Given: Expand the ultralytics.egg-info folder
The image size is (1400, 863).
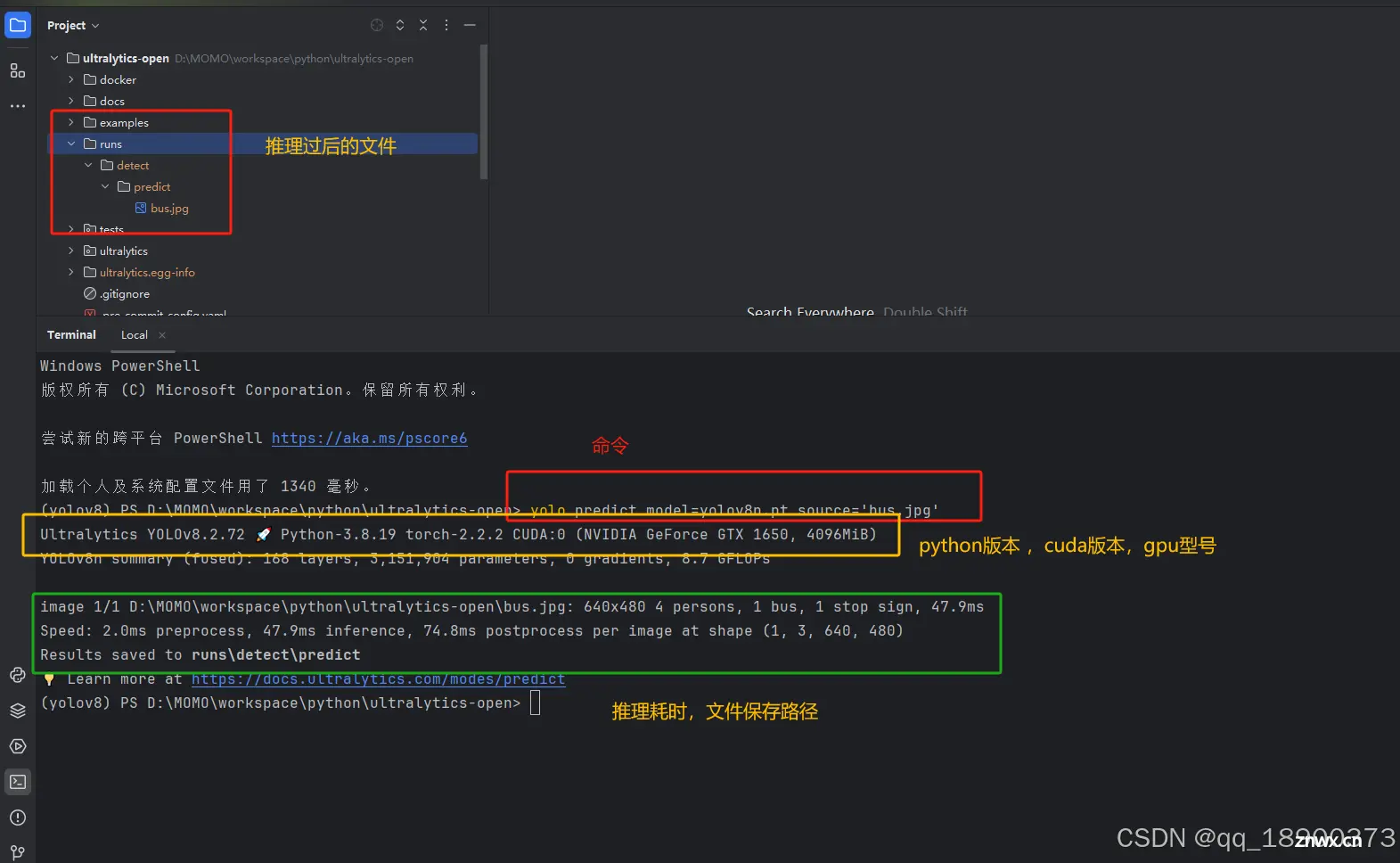Looking at the screenshot, I should pos(71,272).
